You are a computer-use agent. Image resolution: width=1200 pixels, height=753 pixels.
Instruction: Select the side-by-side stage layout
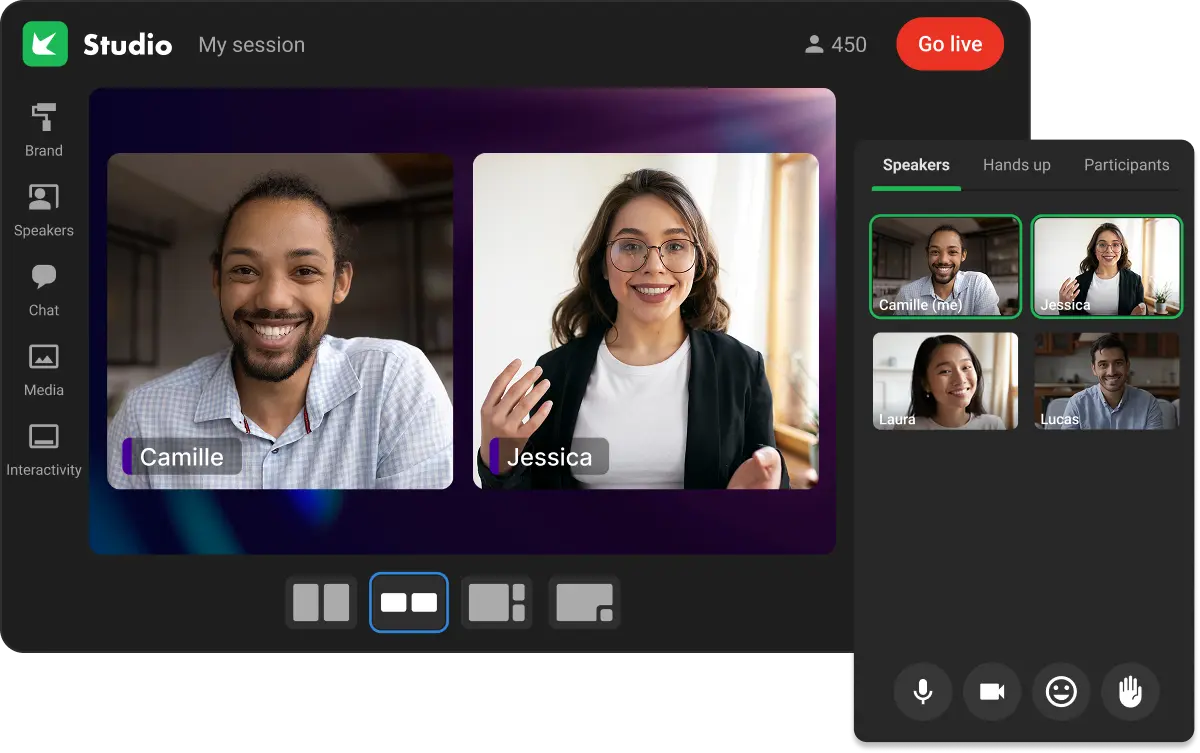coord(408,602)
